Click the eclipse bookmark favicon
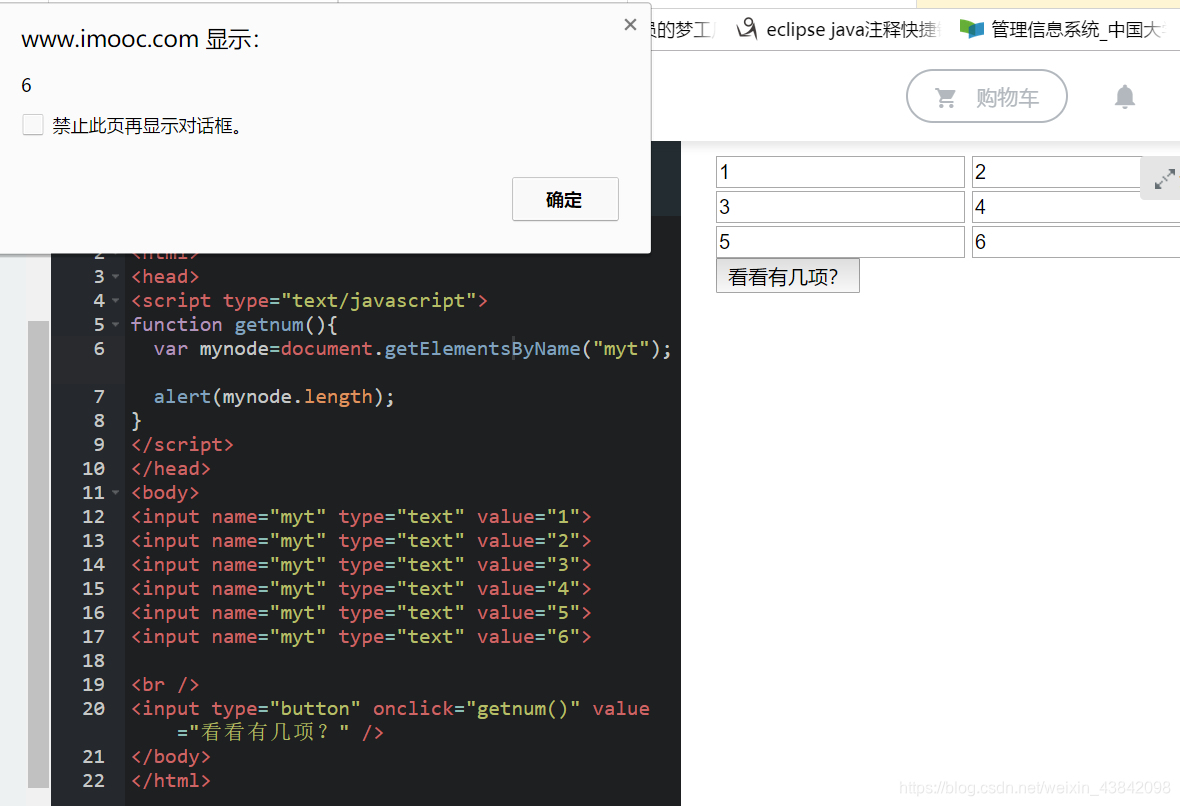The width and height of the screenshot is (1180, 806). coord(747,29)
